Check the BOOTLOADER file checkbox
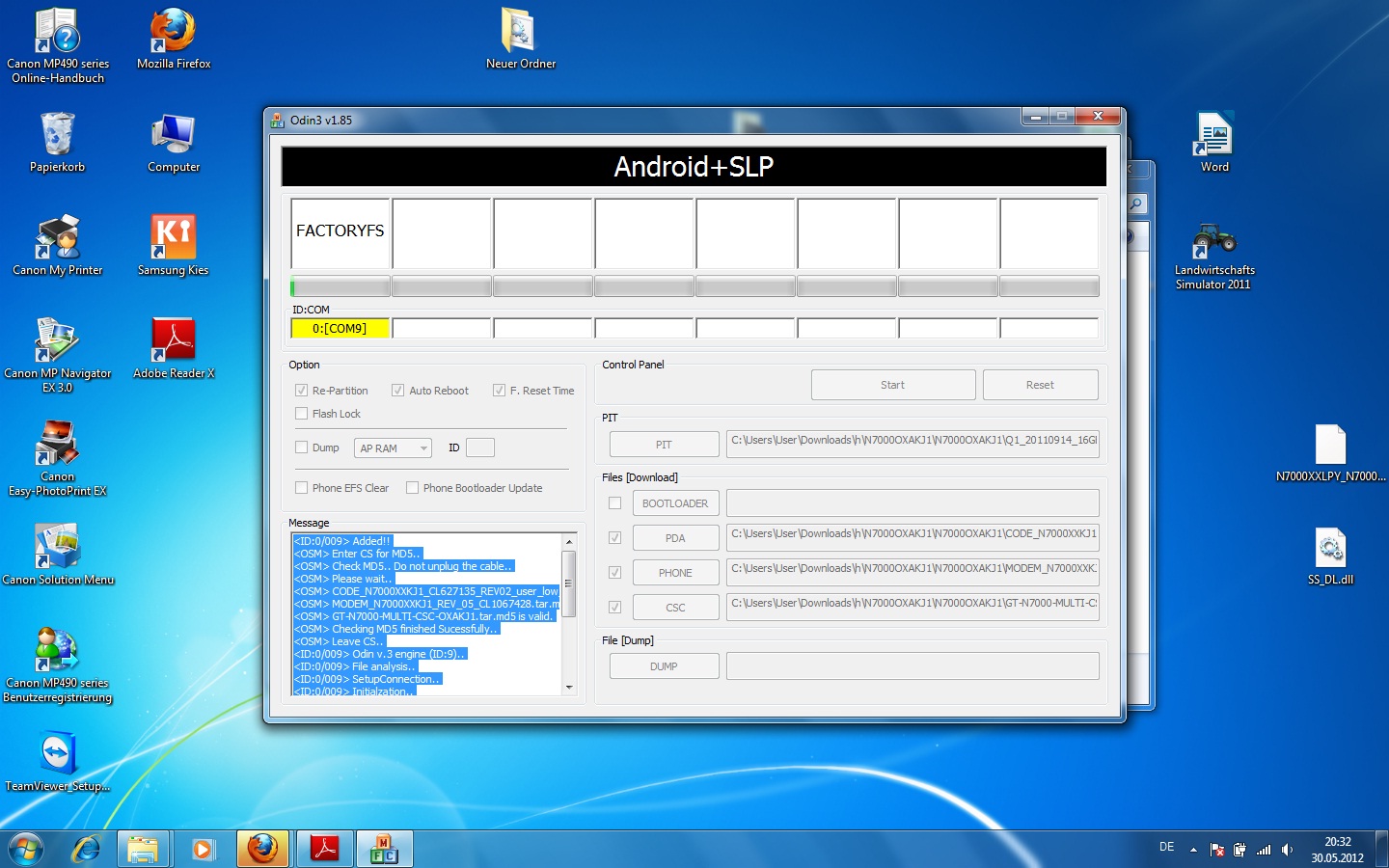This screenshot has height=868, width=1389. (614, 503)
